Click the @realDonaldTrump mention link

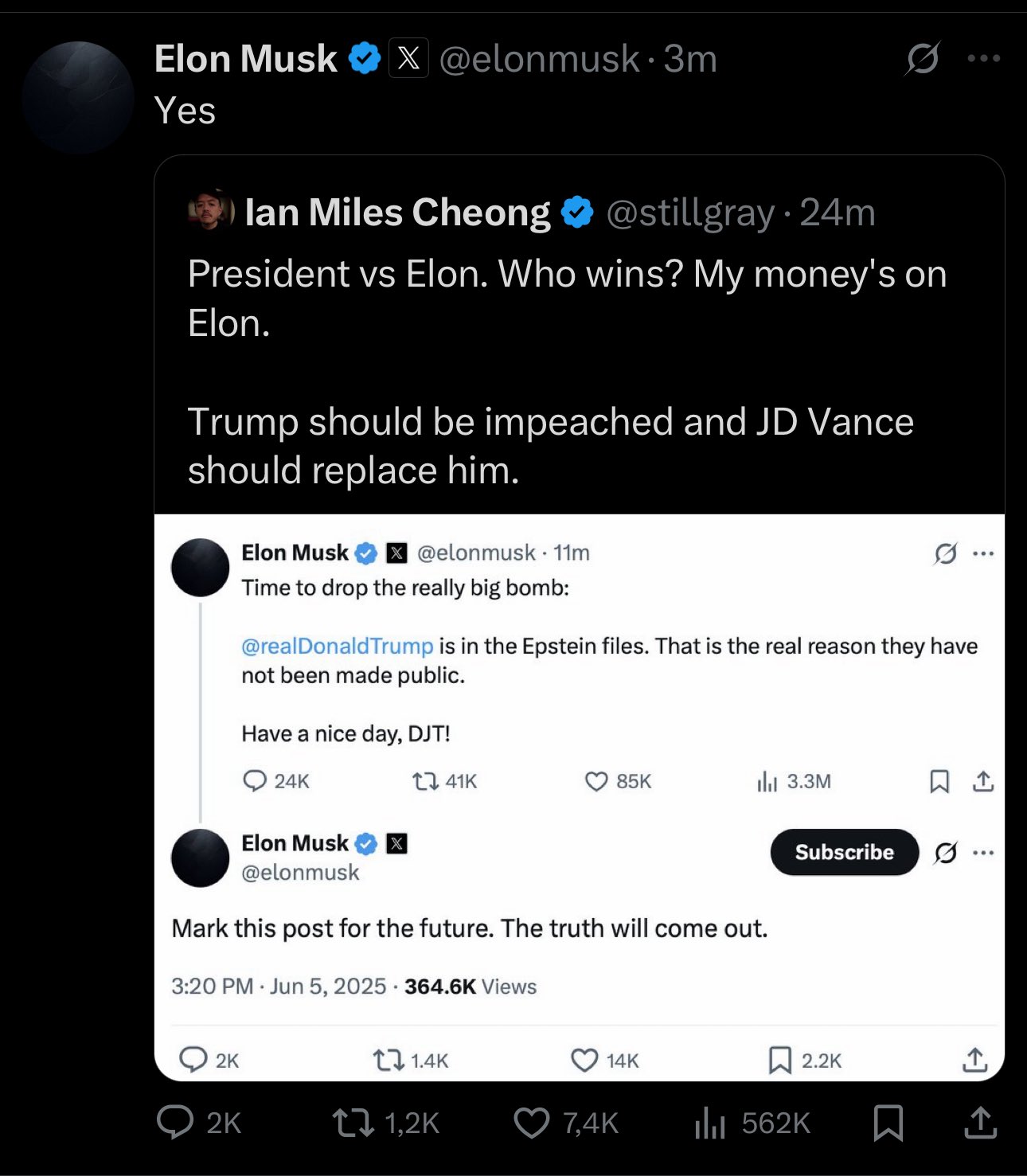click(337, 646)
